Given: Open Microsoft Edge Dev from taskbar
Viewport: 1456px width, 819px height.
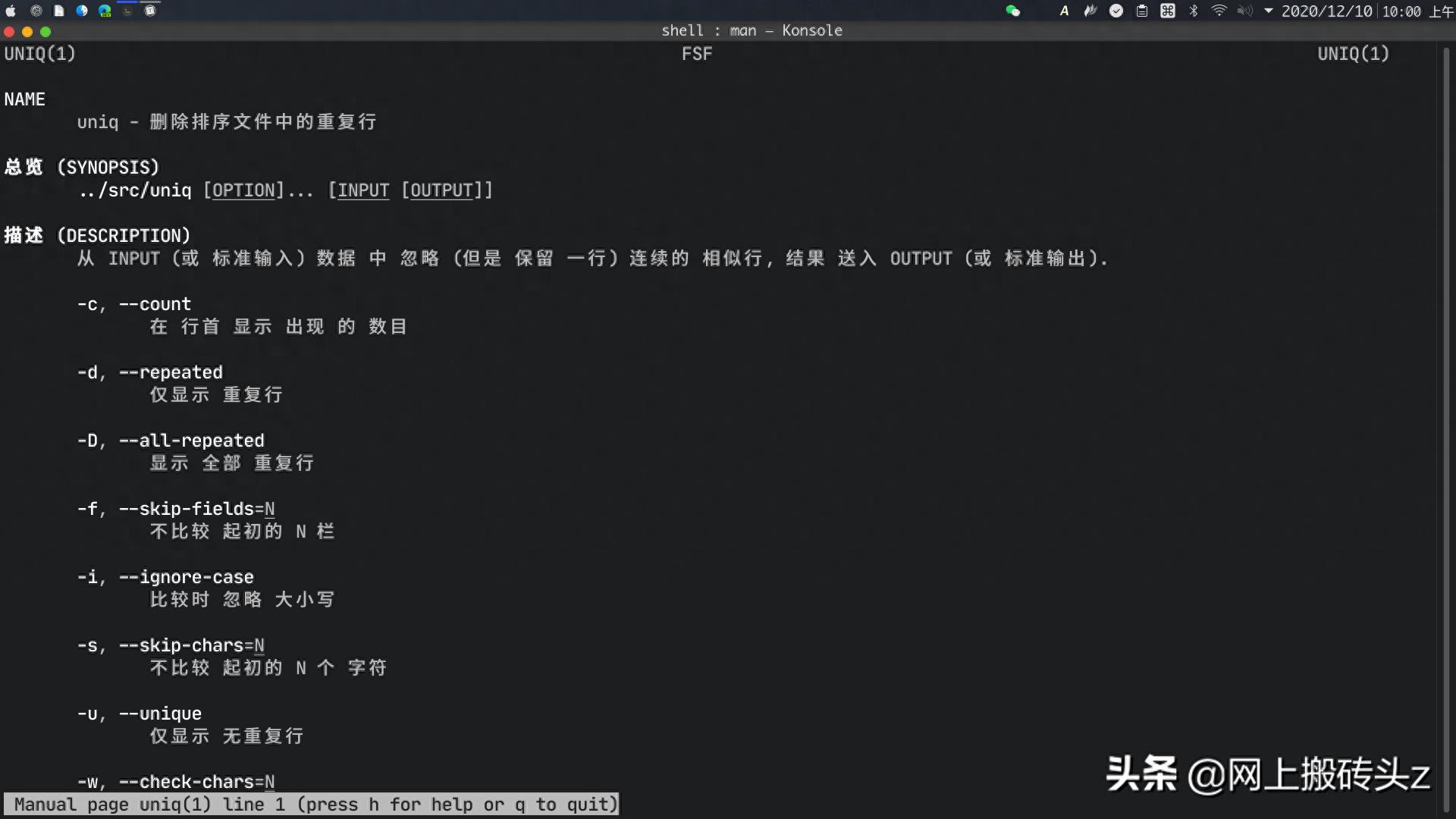Looking at the screenshot, I should point(105,11).
